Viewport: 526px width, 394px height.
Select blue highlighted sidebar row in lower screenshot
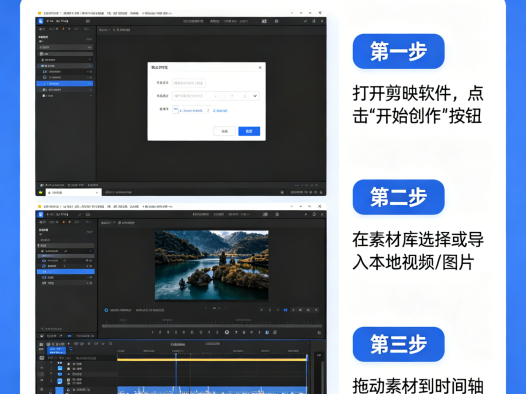[x=65, y=272]
